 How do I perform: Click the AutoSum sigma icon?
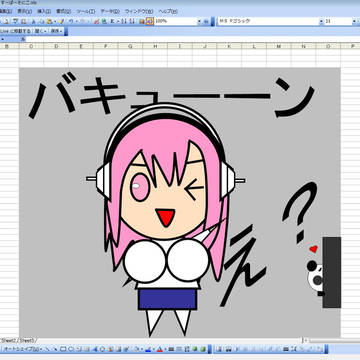pyautogui.click(x=112, y=21)
